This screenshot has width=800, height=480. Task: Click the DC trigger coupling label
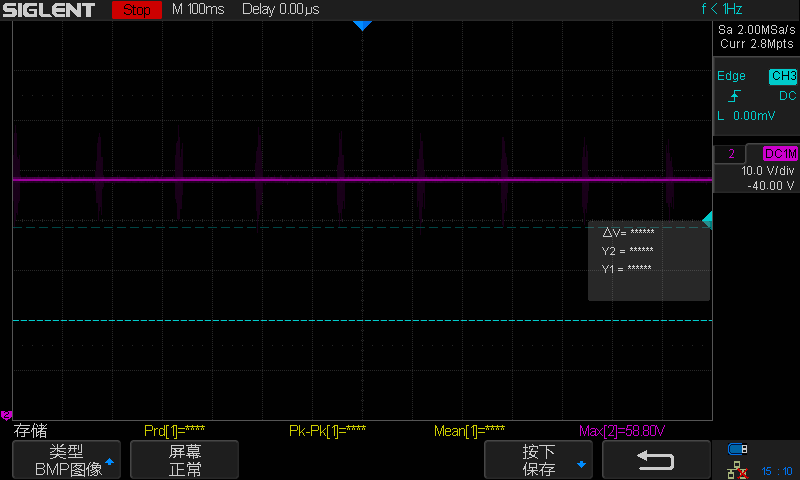787,96
